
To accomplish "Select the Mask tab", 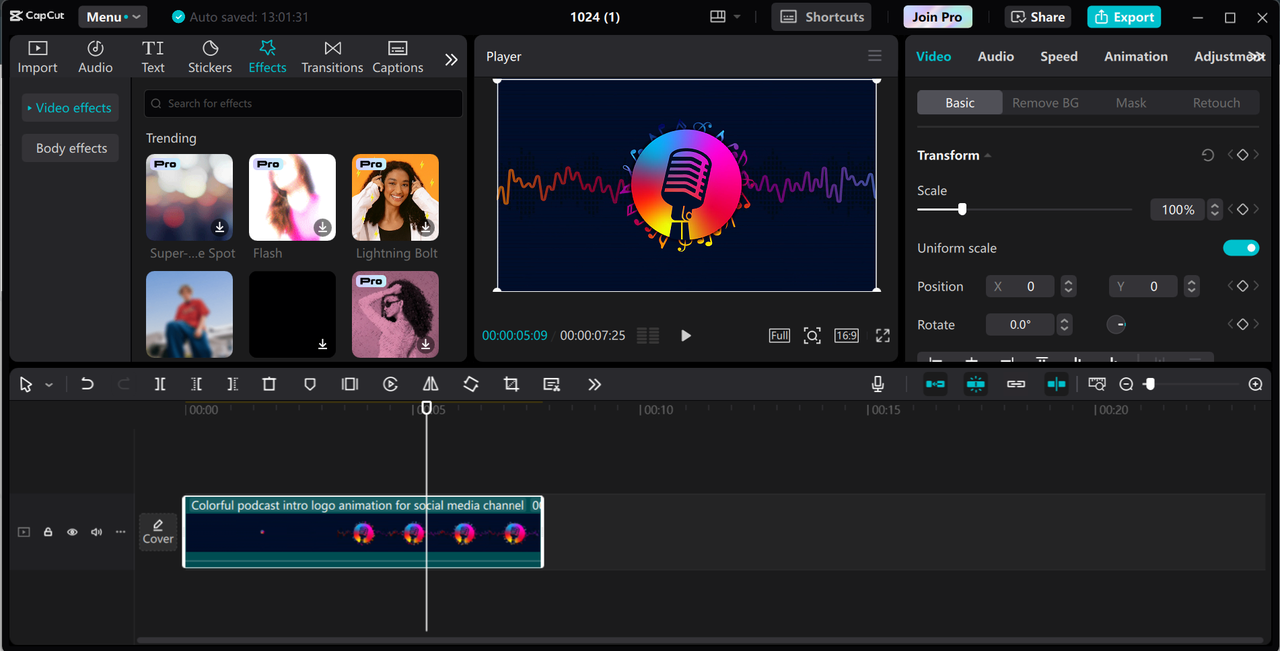I will coord(1130,103).
